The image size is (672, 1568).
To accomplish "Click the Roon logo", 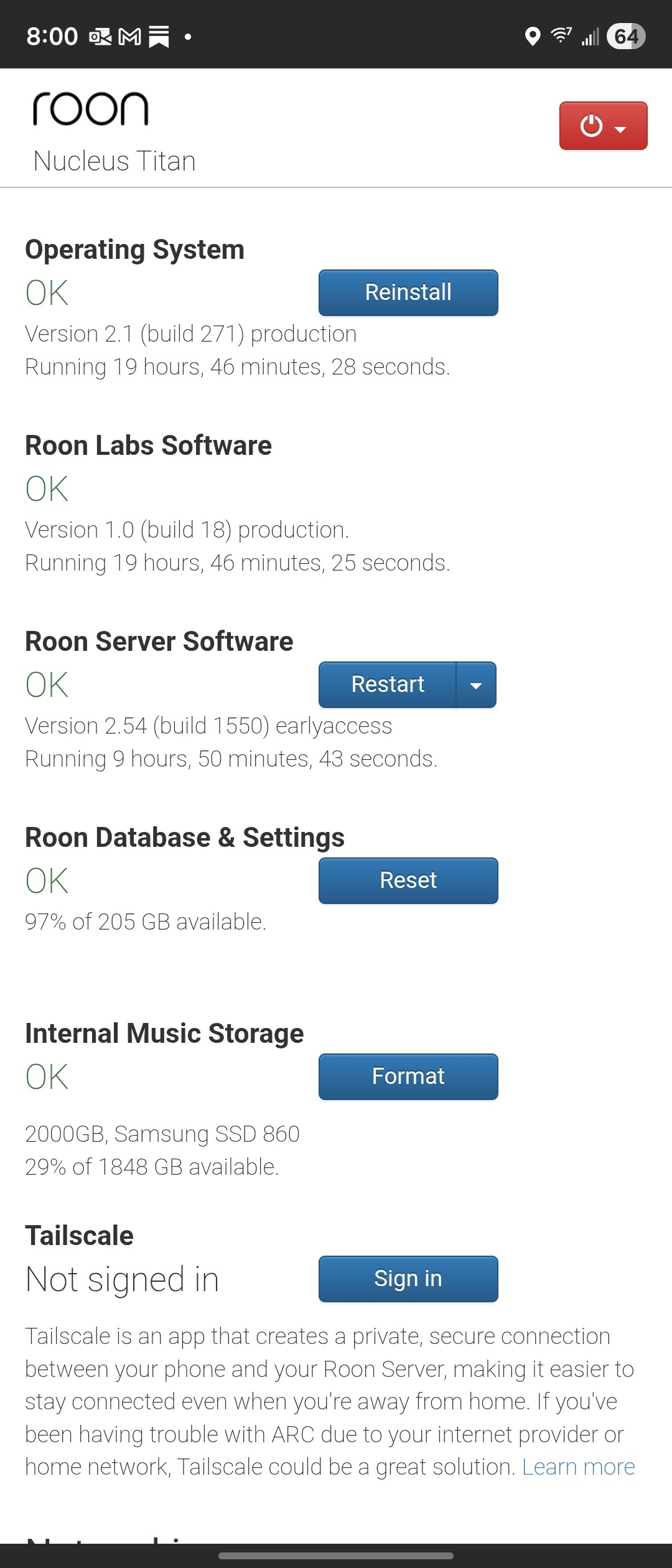I will click(x=91, y=108).
